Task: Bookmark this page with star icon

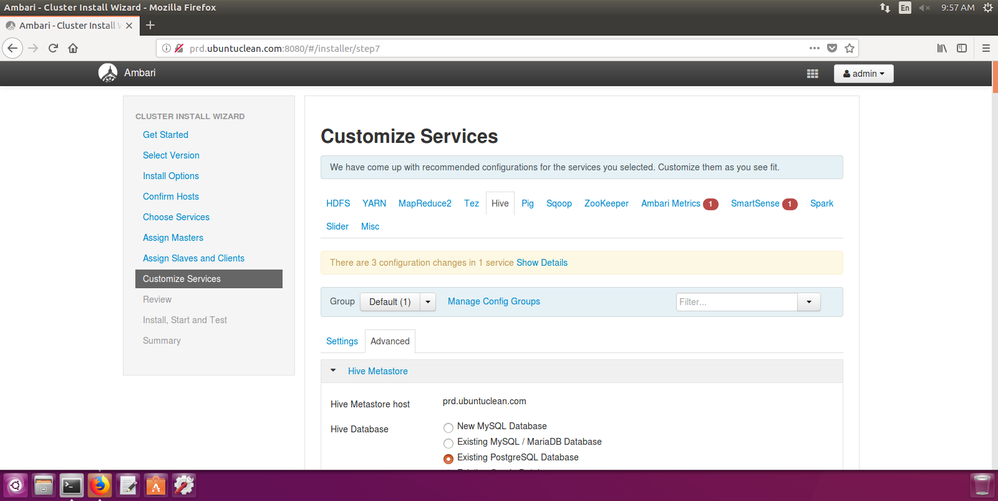Action: (x=849, y=48)
